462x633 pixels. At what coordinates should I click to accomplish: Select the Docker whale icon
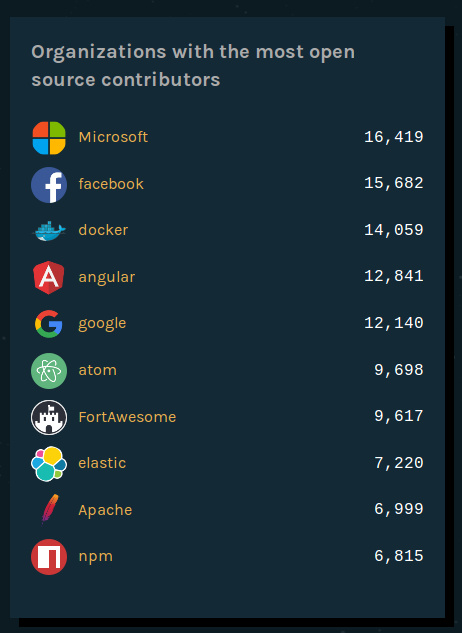[49, 231]
